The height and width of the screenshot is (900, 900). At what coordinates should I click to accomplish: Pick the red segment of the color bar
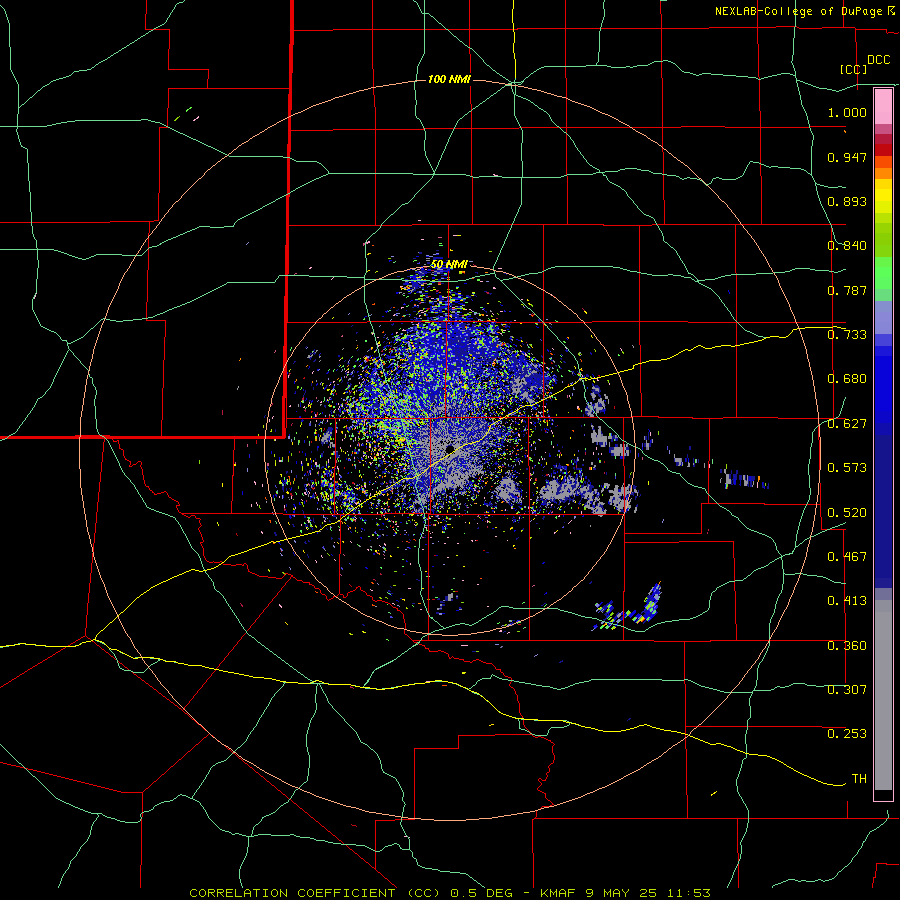point(883,149)
